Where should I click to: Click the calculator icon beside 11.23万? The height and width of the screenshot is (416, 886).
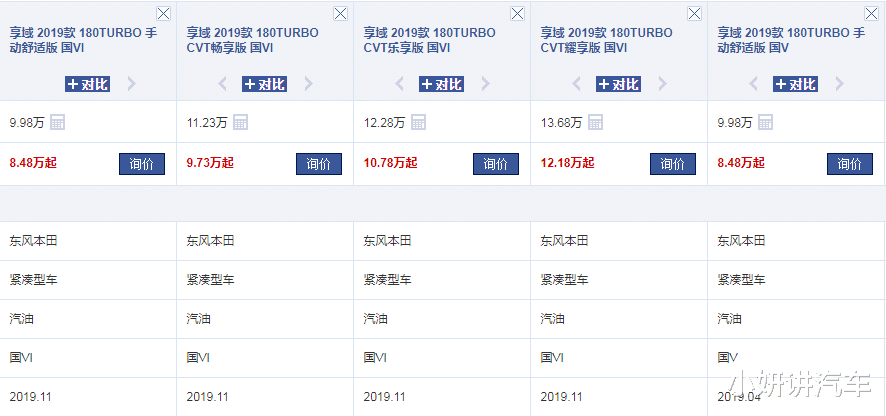tap(240, 123)
